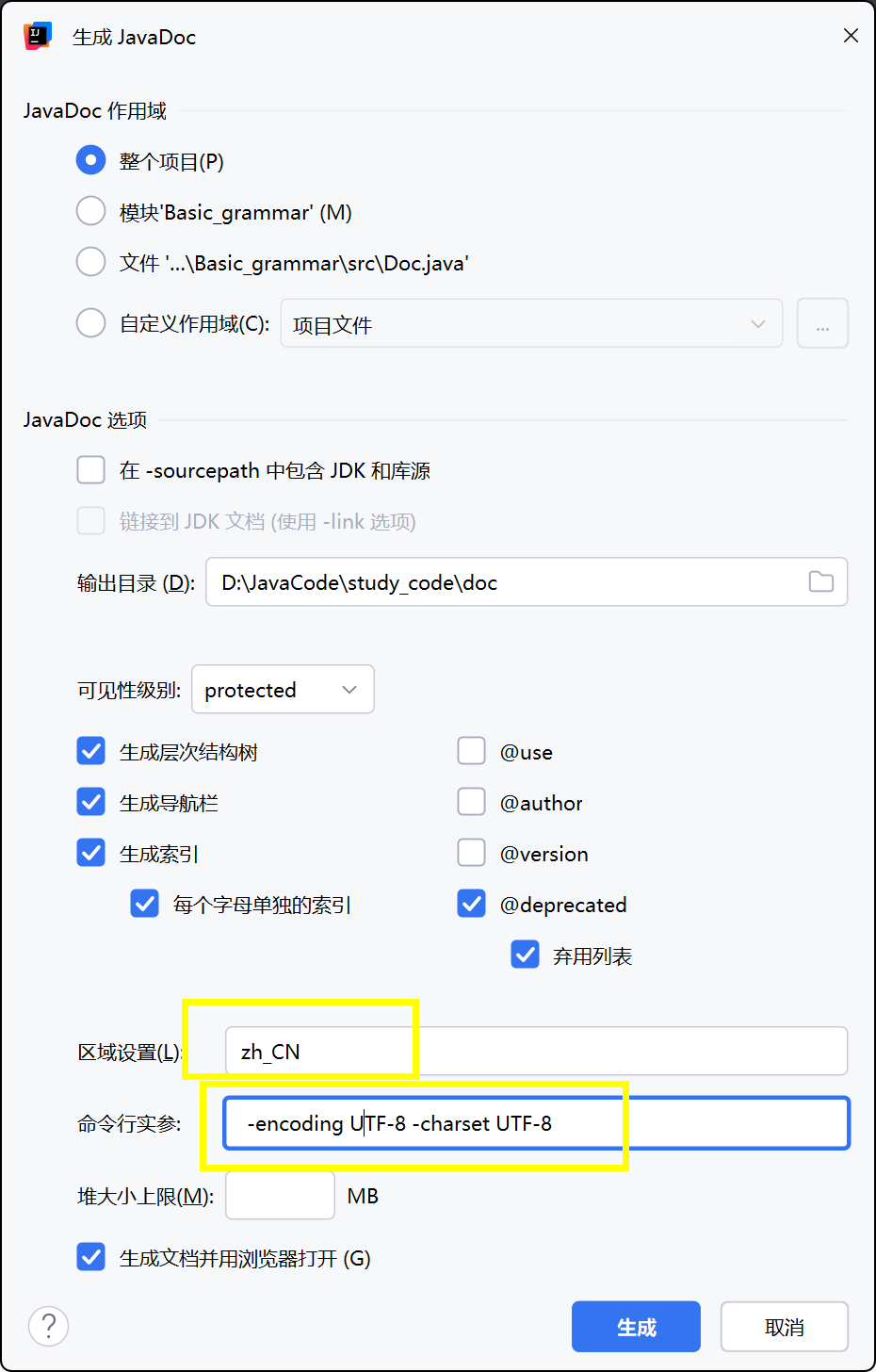
Task: Click the 堆大小上限(M) input box
Action: (x=280, y=1195)
